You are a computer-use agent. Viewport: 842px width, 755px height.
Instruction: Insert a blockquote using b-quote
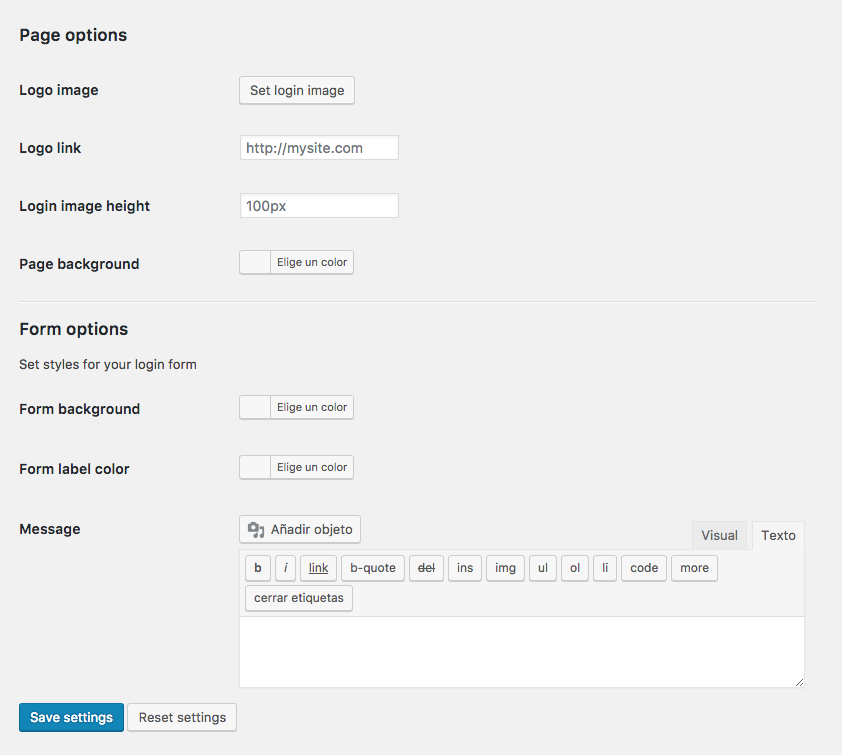pos(372,568)
